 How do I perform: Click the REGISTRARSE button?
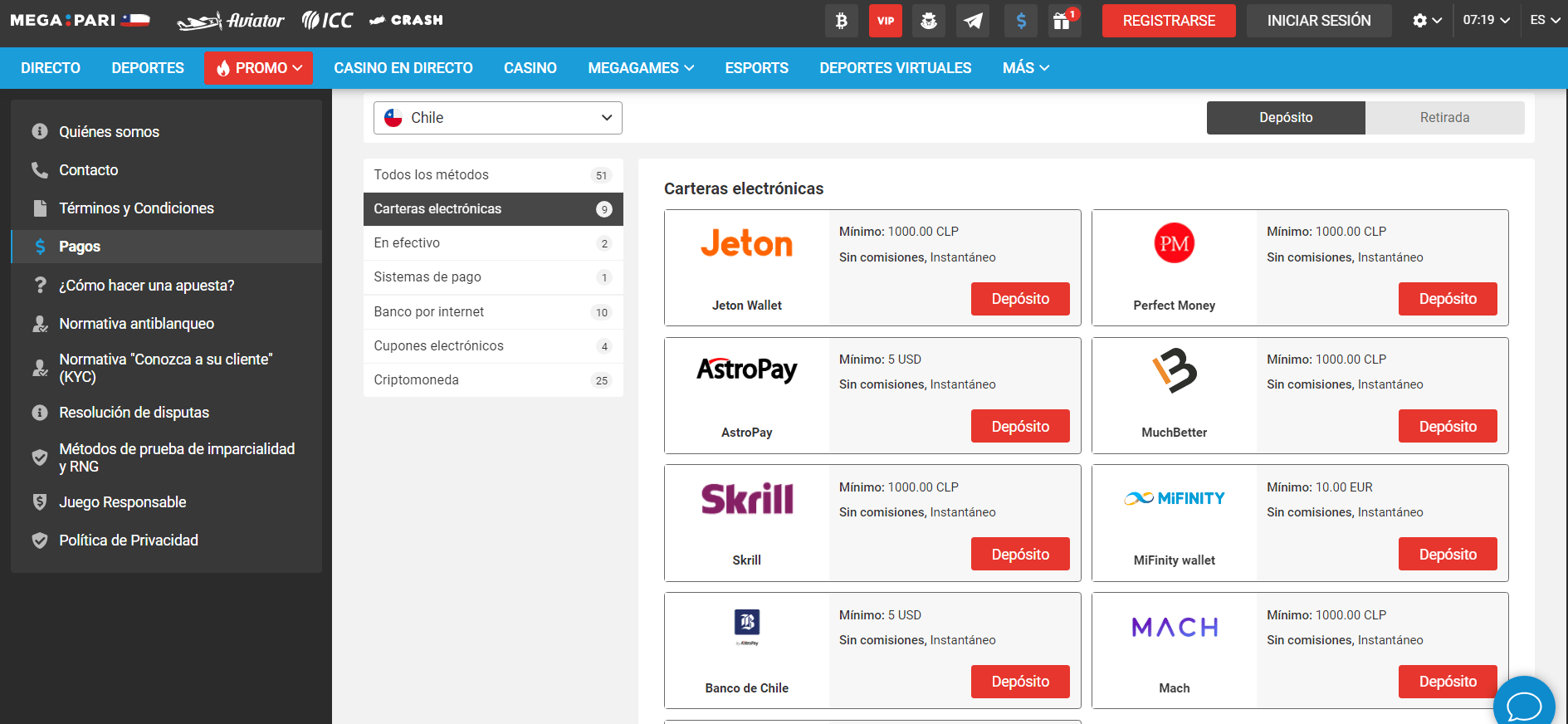pos(1168,21)
